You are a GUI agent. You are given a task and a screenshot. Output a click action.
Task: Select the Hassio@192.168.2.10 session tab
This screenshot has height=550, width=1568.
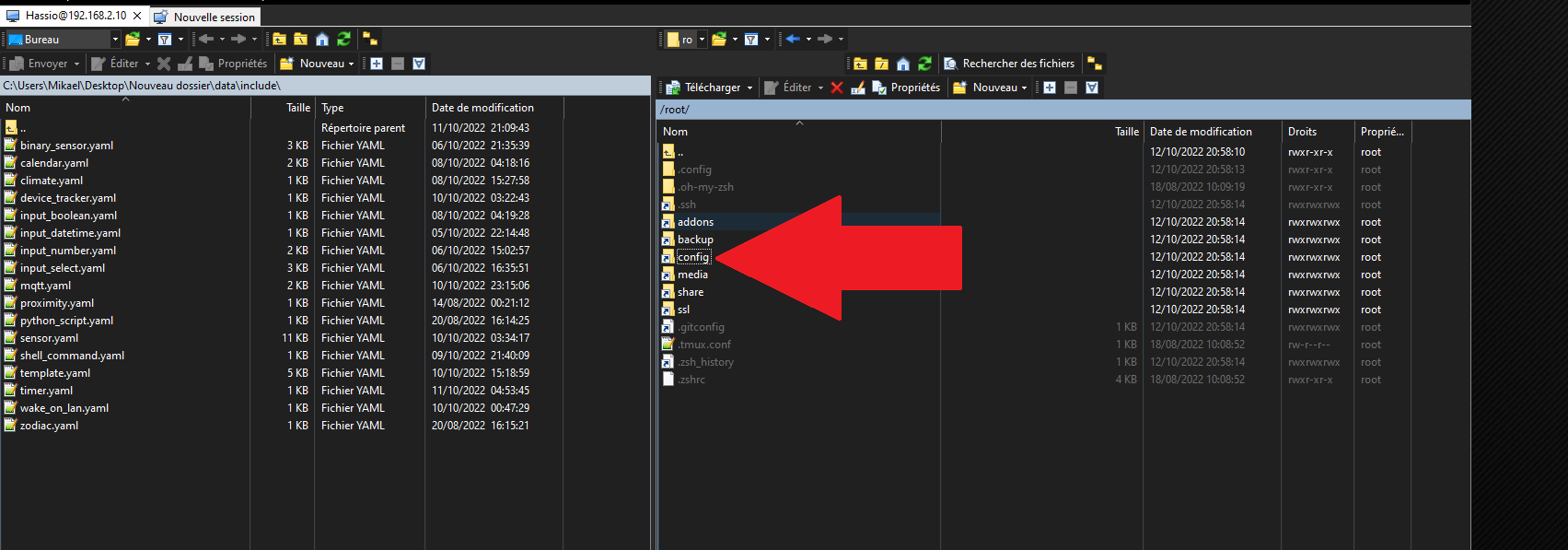pyautogui.click(x=75, y=16)
